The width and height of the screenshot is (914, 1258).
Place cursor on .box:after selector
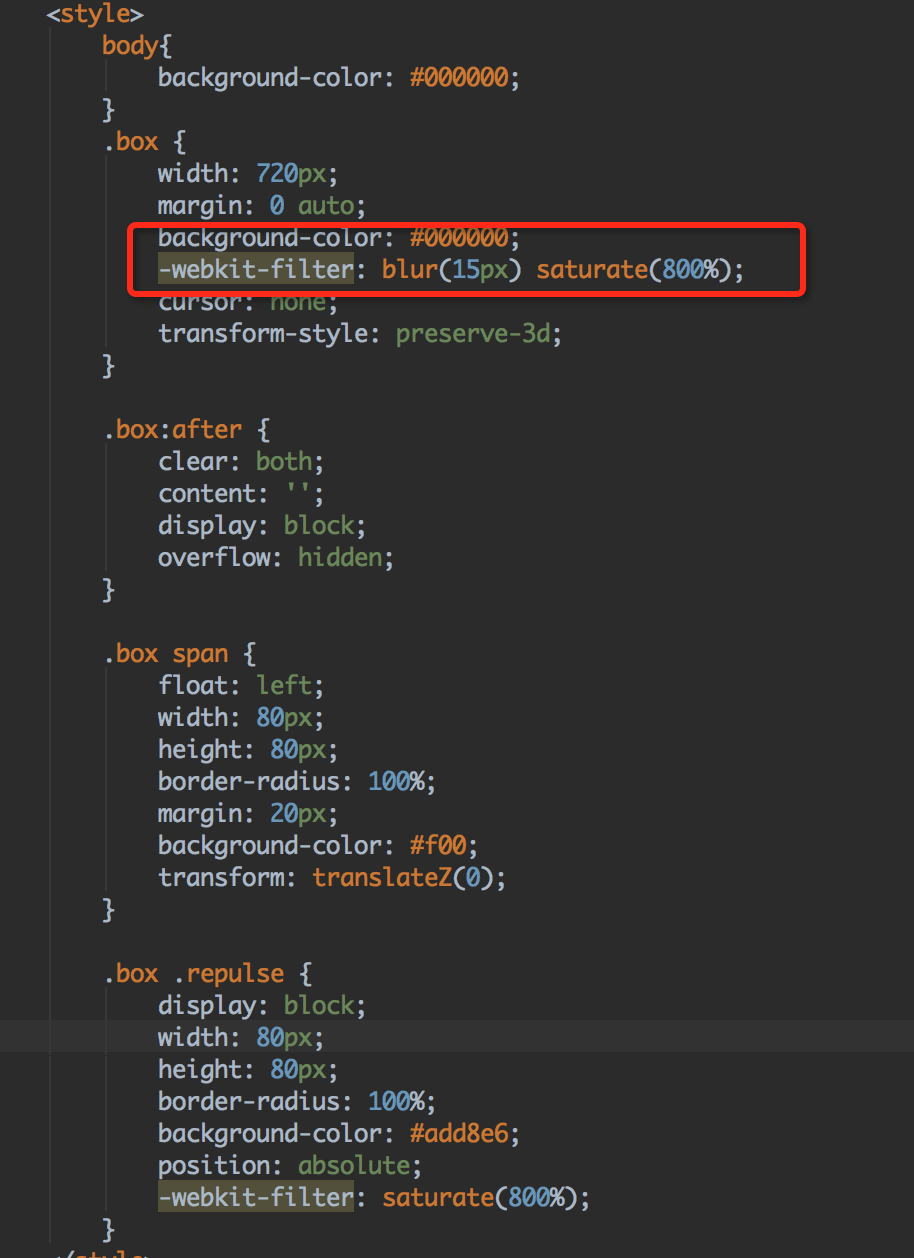click(x=172, y=430)
